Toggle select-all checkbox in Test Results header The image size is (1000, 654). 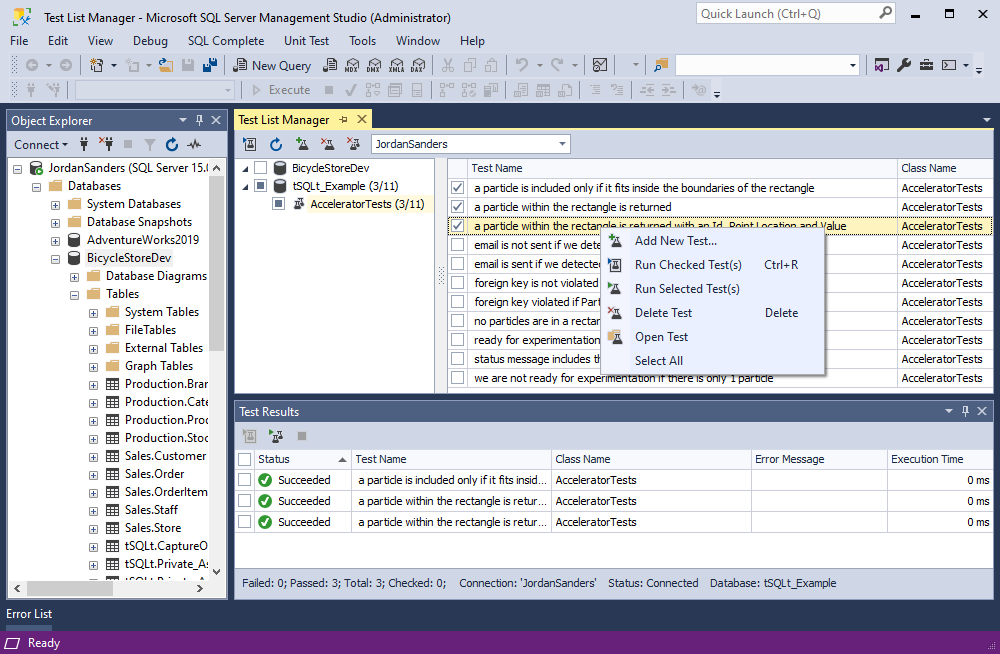tap(244, 459)
